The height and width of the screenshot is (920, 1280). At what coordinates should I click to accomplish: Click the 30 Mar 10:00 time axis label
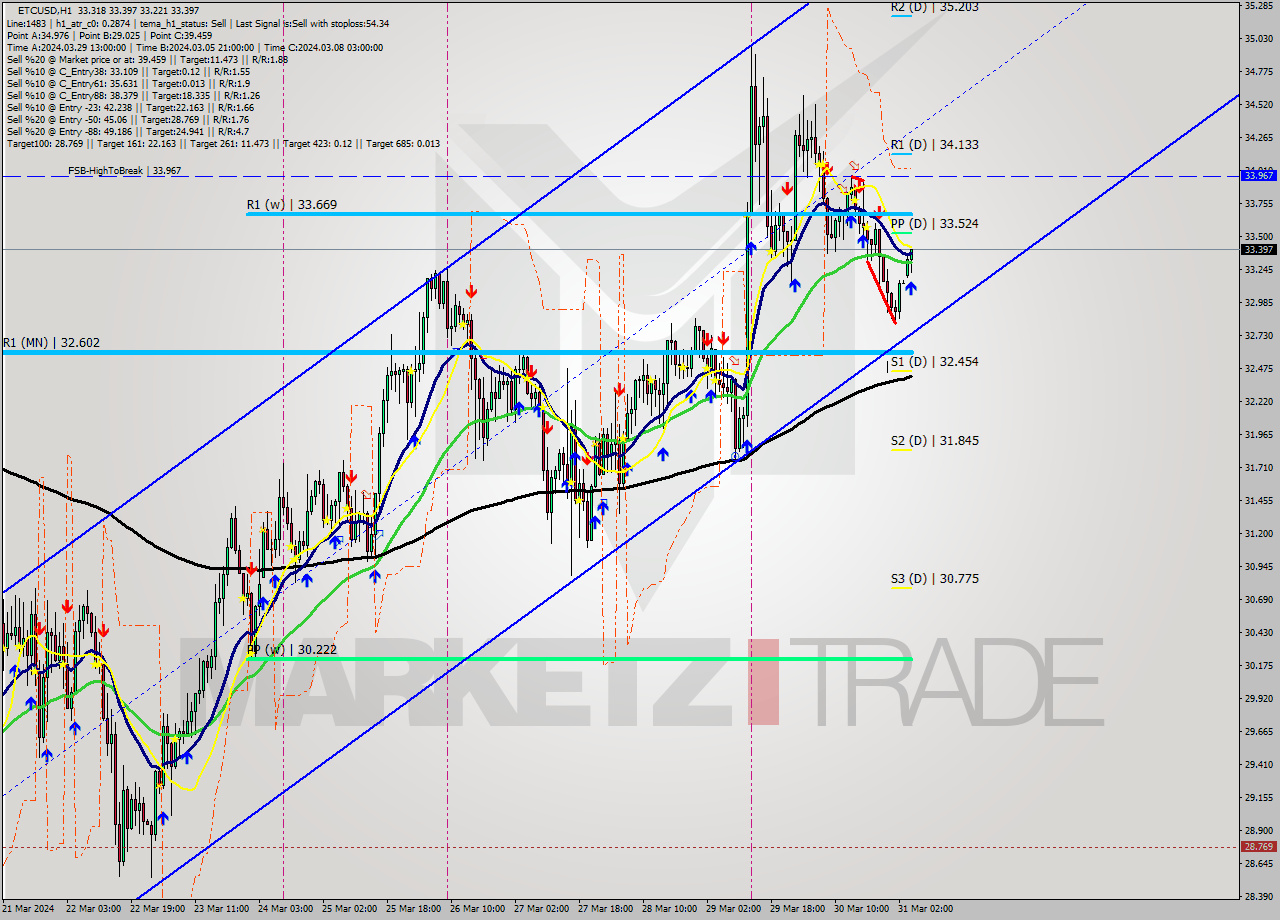pyautogui.click(x=861, y=909)
